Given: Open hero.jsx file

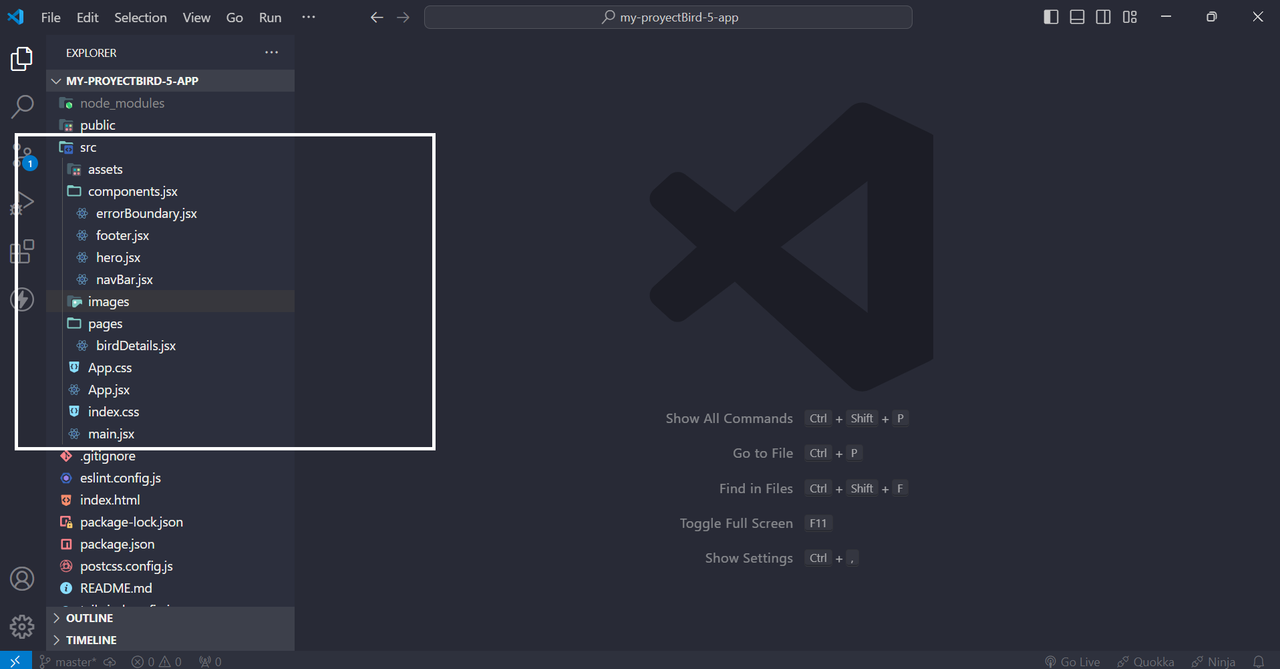Looking at the screenshot, I should tap(170, 257).
